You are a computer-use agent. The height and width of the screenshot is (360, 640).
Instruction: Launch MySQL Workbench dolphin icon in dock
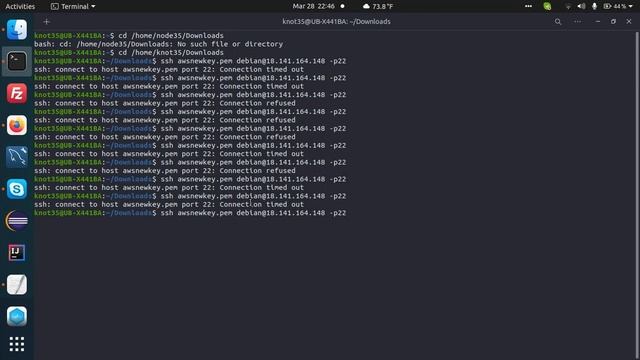point(17,157)
